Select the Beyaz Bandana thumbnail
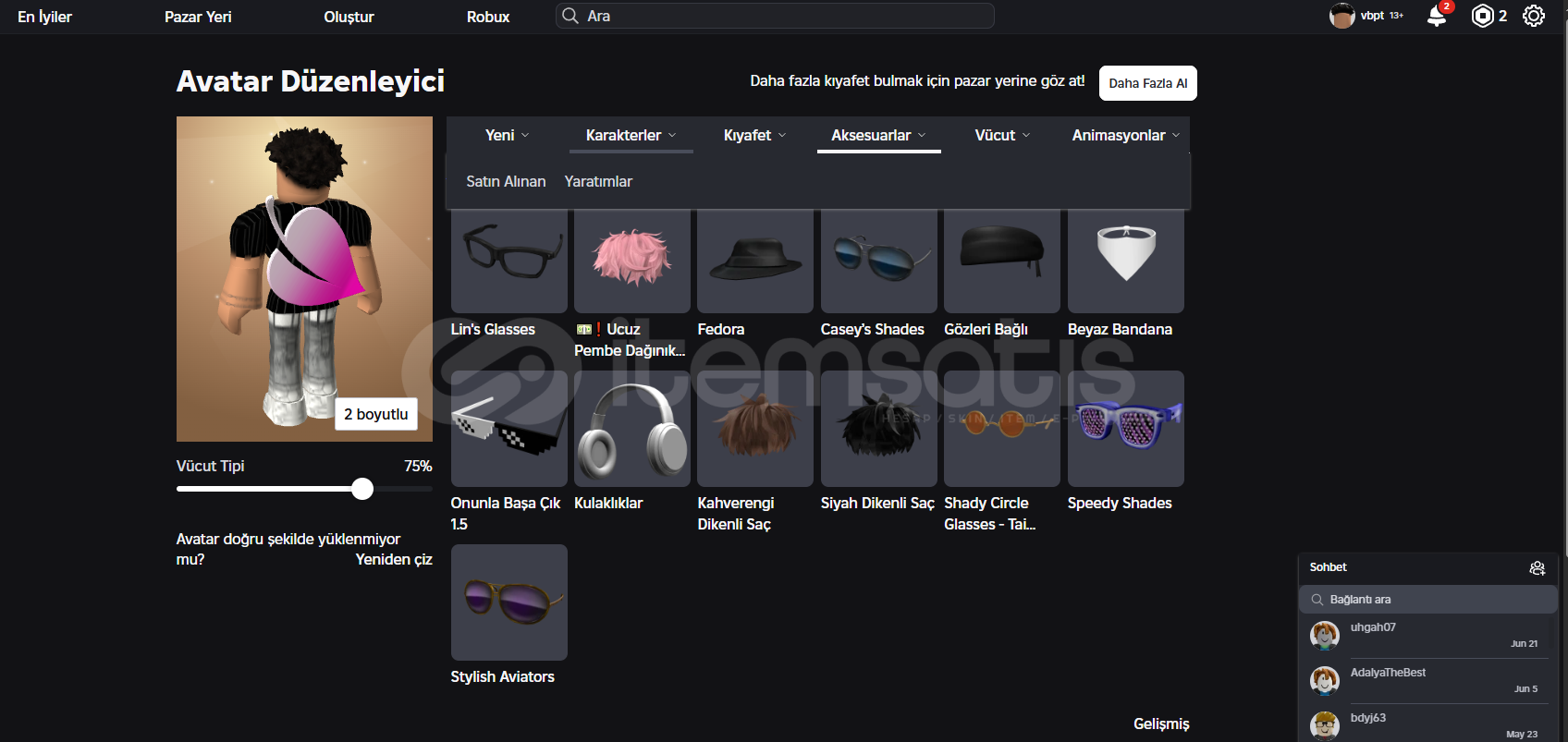Viewport: 1568px width, 742px height. coord(1126,262)
